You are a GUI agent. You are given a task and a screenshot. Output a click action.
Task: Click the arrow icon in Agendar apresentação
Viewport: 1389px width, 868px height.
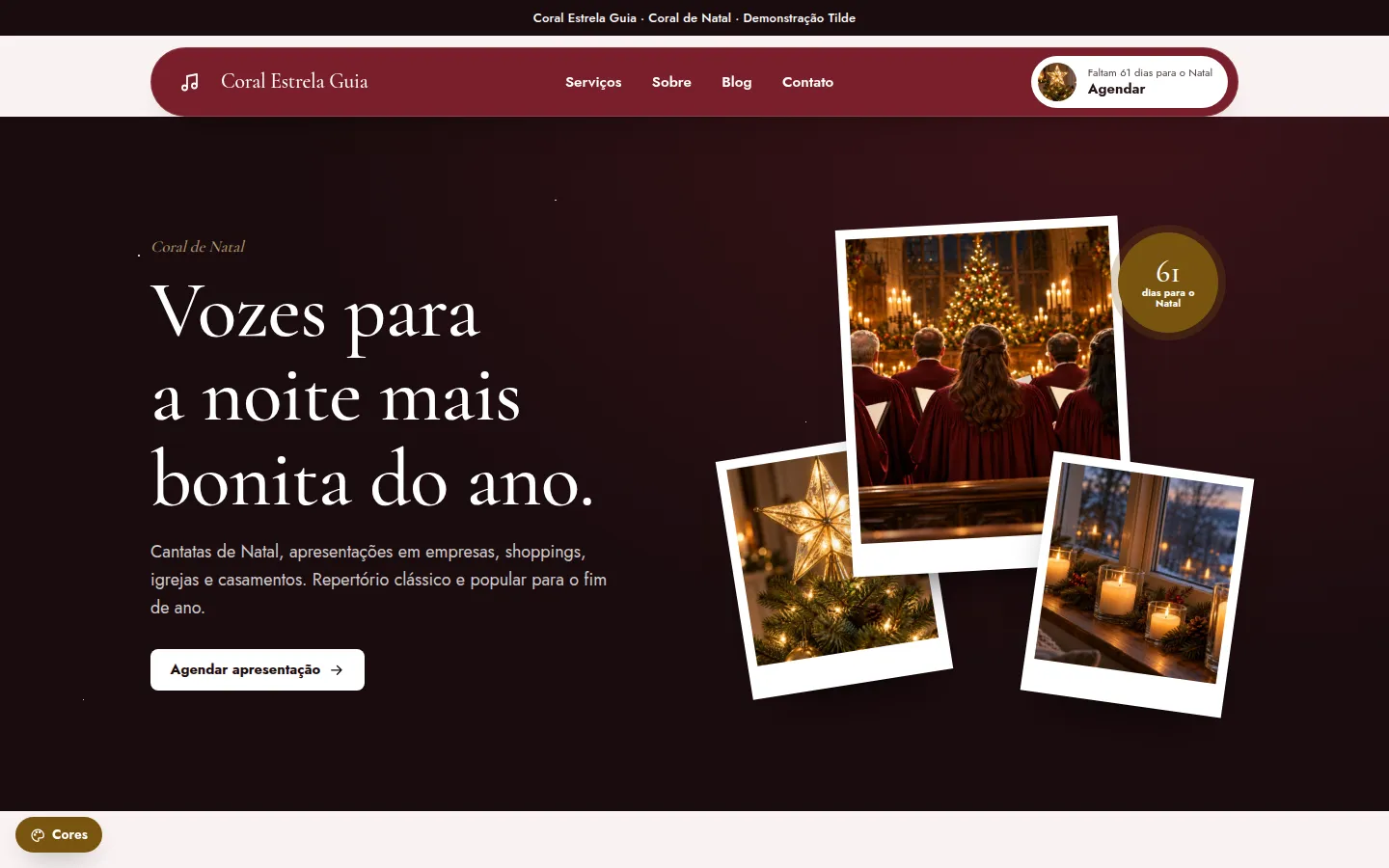click(x=337, y=669)
